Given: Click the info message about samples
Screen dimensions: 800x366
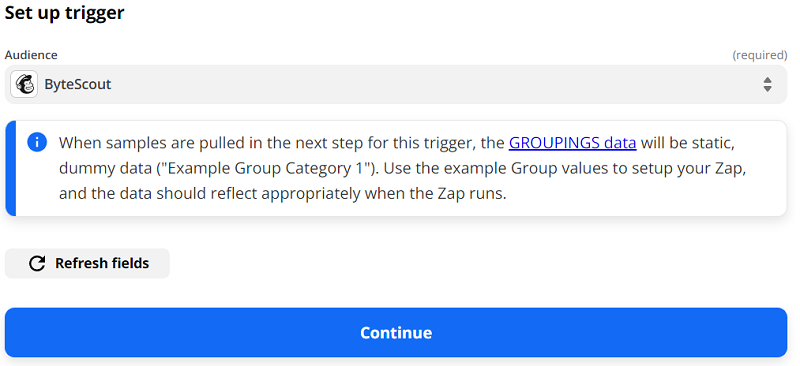Looking at the screenshot, I should 402,168.
